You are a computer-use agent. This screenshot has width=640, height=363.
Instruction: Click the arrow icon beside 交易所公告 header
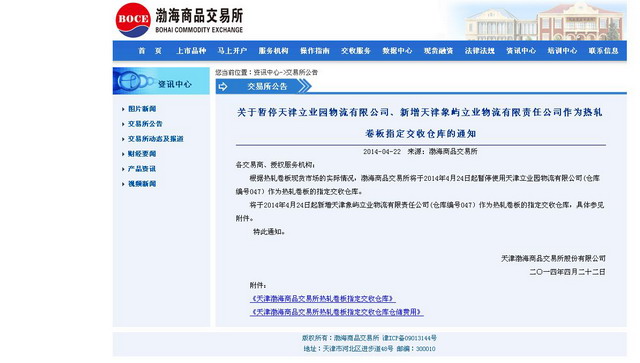pyautogui.click(x=223, y=87)
